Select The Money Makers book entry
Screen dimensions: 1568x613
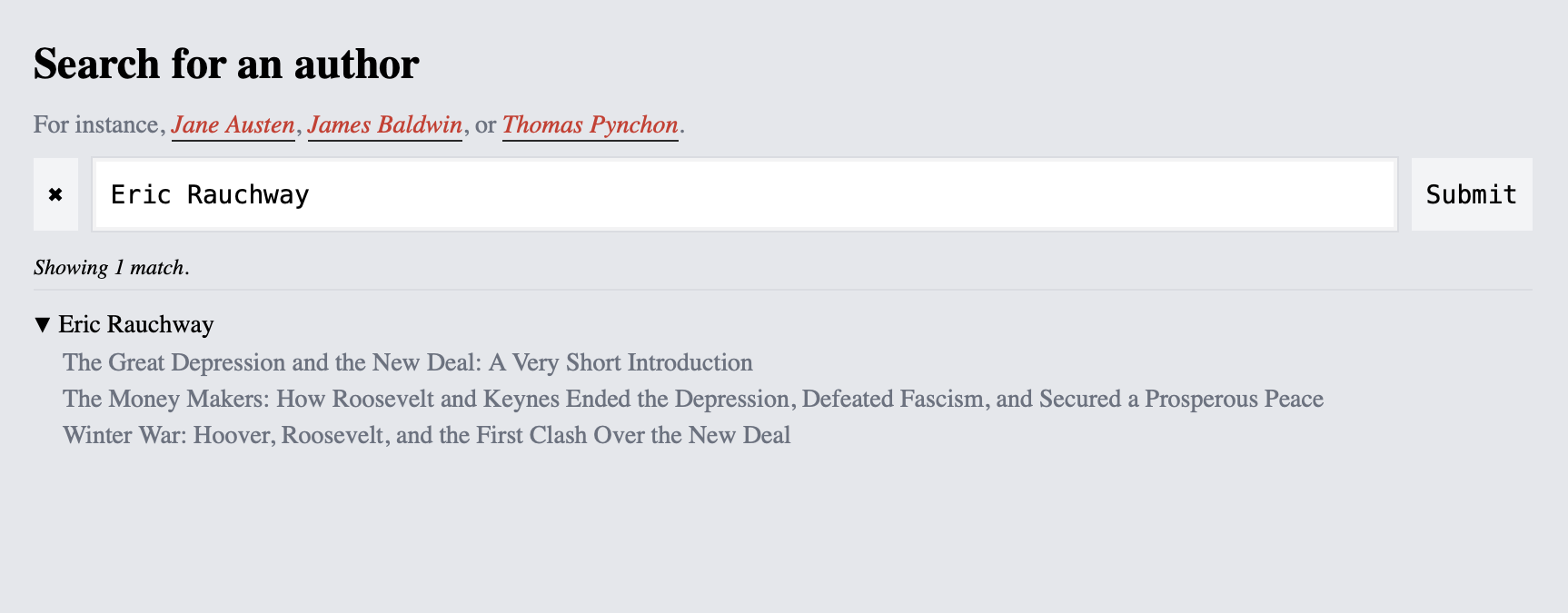click(x=693, y=399)
